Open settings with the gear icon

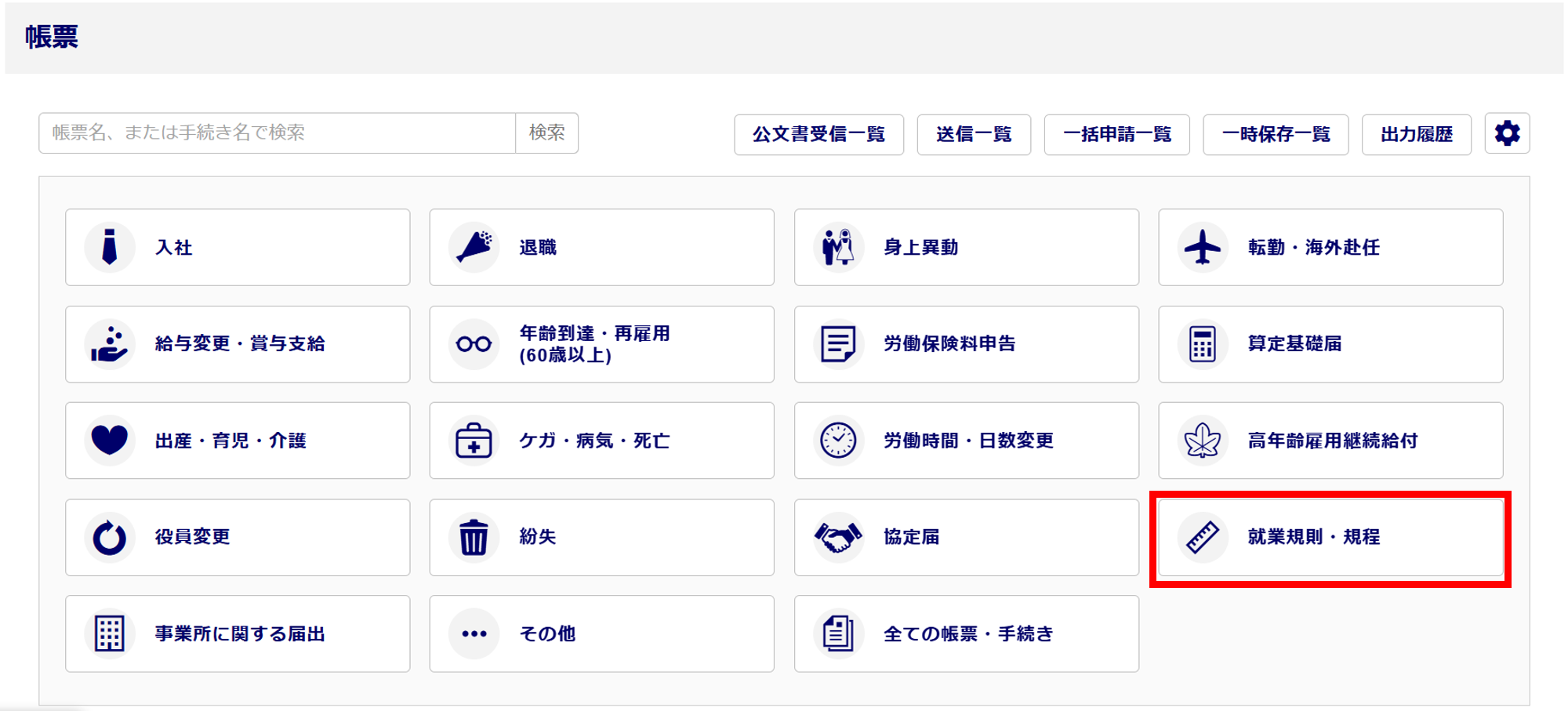pyautogui.click(x=1507, y=133)
